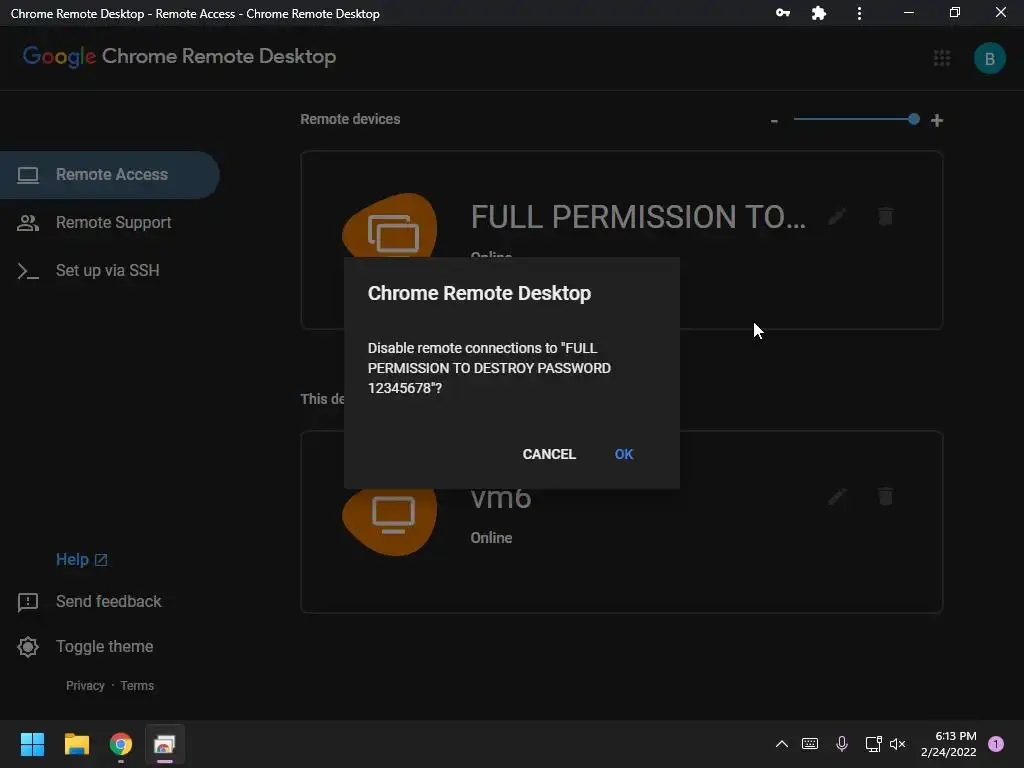Delete the vm6 device

[x=885, y=496]
